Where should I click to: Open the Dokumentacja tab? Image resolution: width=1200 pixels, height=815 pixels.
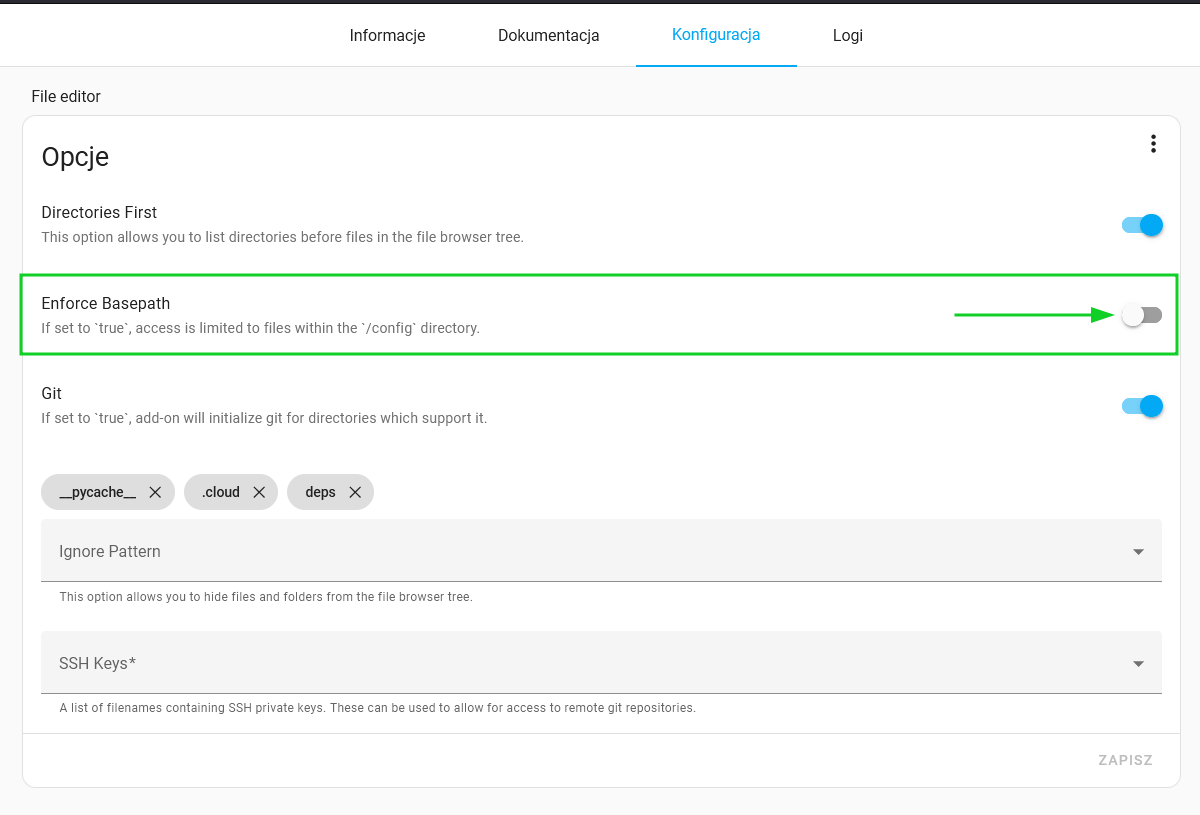549,35
